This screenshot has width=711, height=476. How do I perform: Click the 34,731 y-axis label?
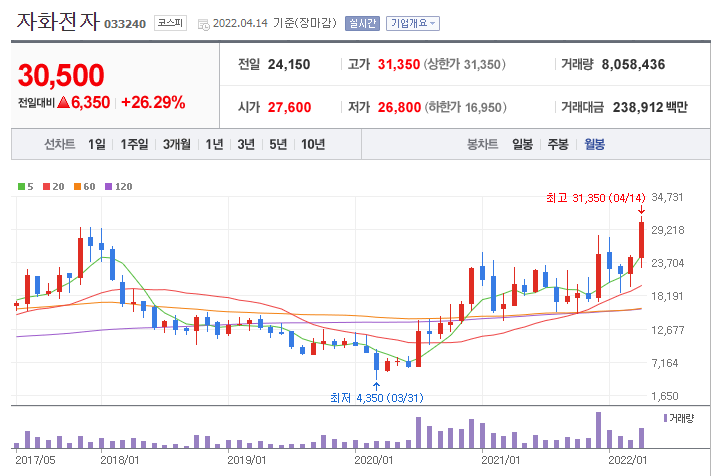tap(667, 197)
